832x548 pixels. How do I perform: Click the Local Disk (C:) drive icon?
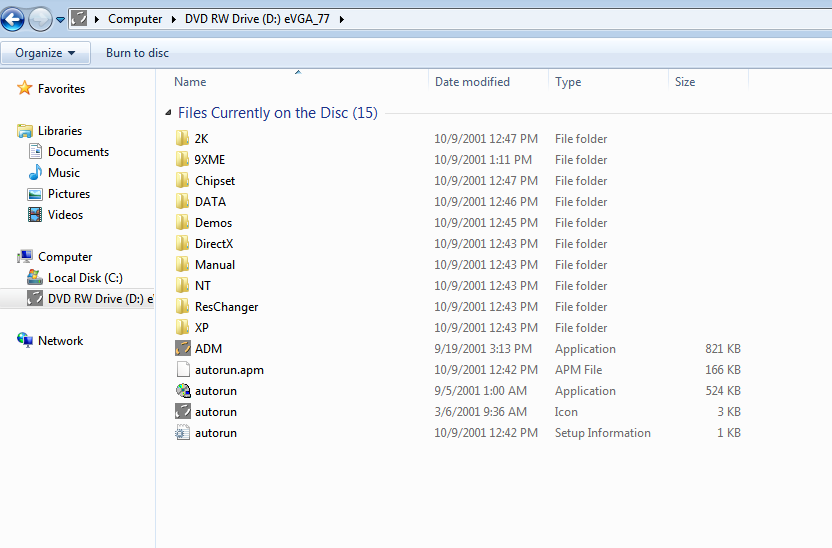pyautogui.click(x=35, y=277)
